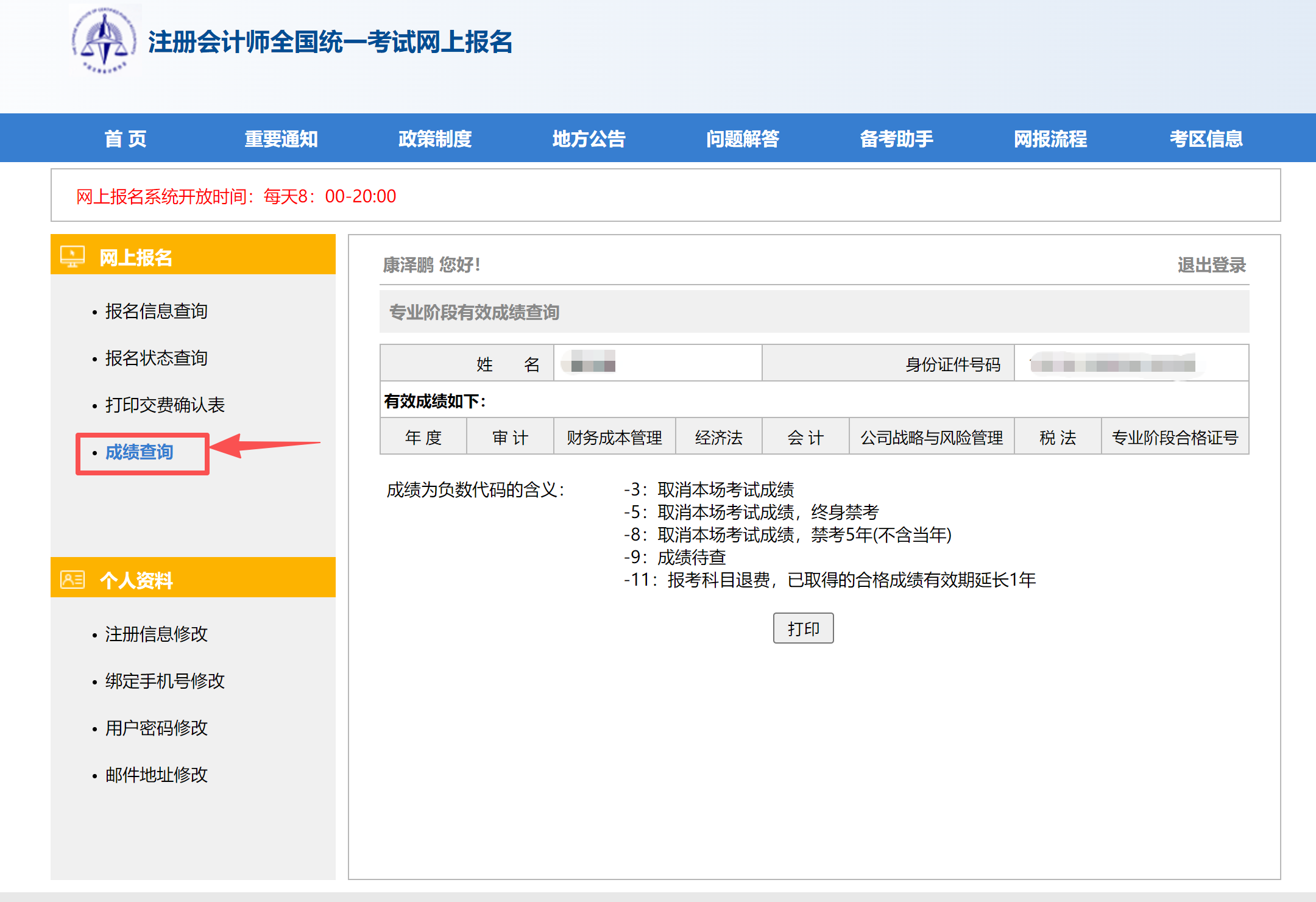Open 打印交费确认表 sidebar link
1316x902 pixels.
pyautogui.click(x=164, y=405)
